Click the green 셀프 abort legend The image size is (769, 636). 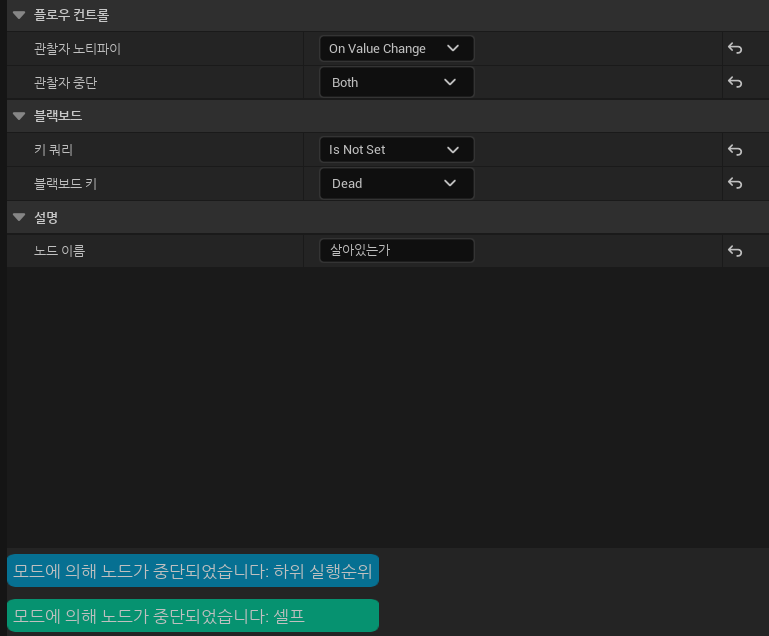coord(193,615)
